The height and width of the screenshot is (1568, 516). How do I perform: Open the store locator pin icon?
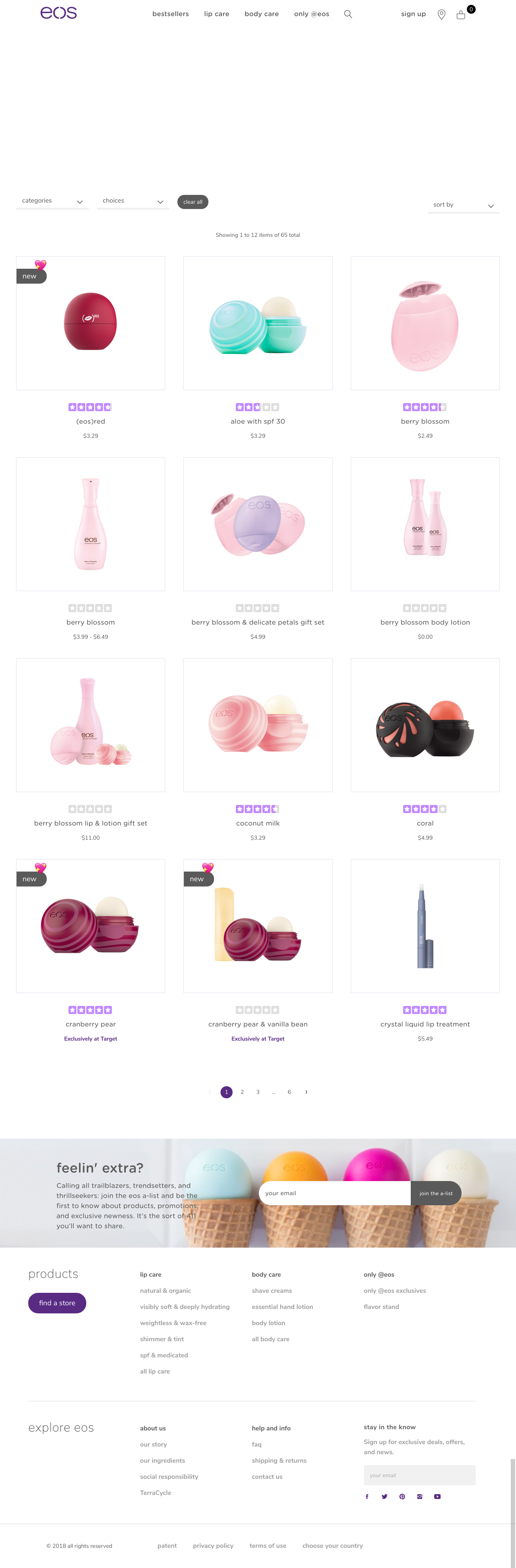tap(442, 15)
